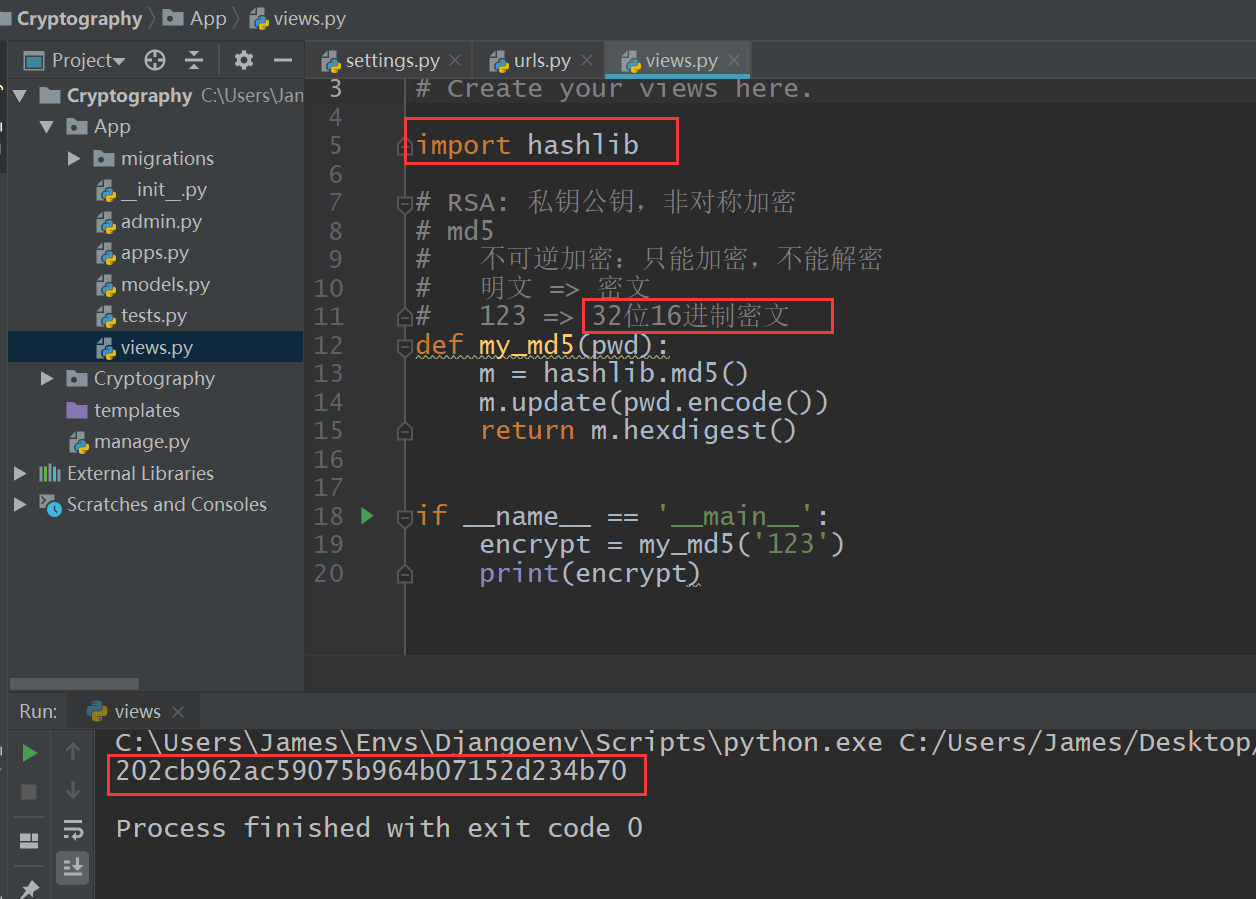Select the views.py editor tab
Image resolution: width=1256 pixels, height=899 pixels.
point(681,61)
